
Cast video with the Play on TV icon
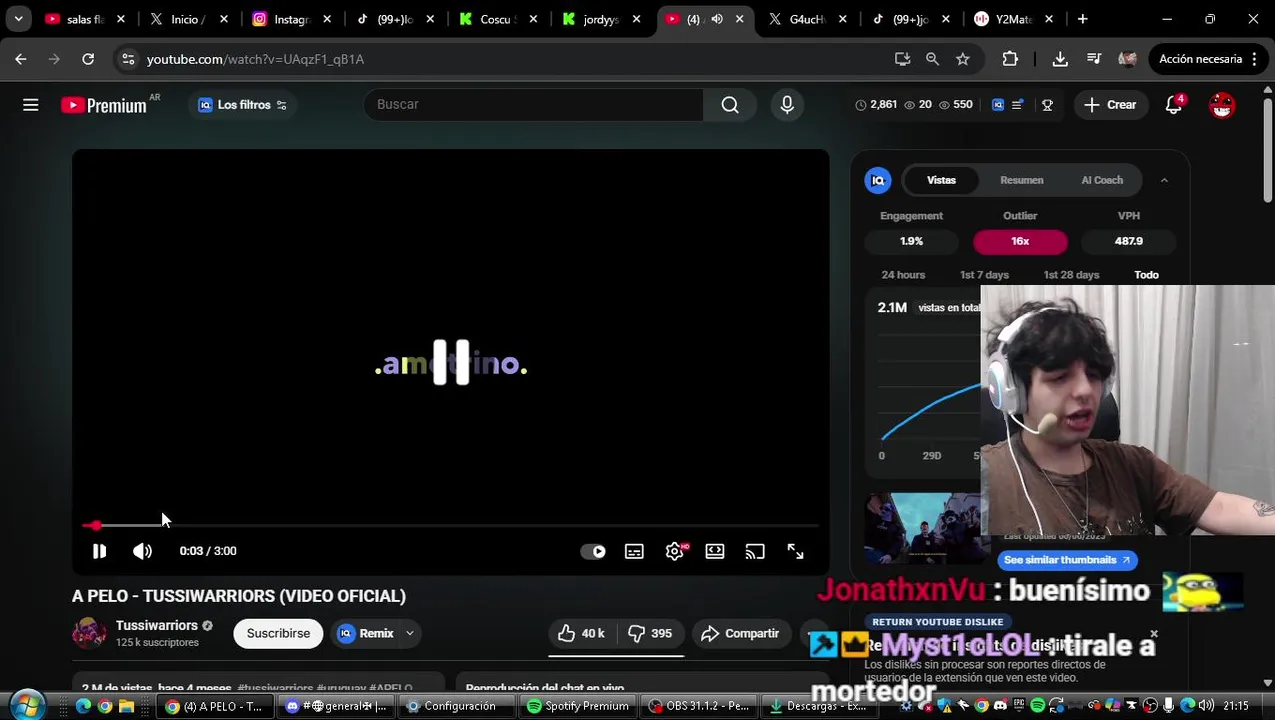click(x=755, y=551)
